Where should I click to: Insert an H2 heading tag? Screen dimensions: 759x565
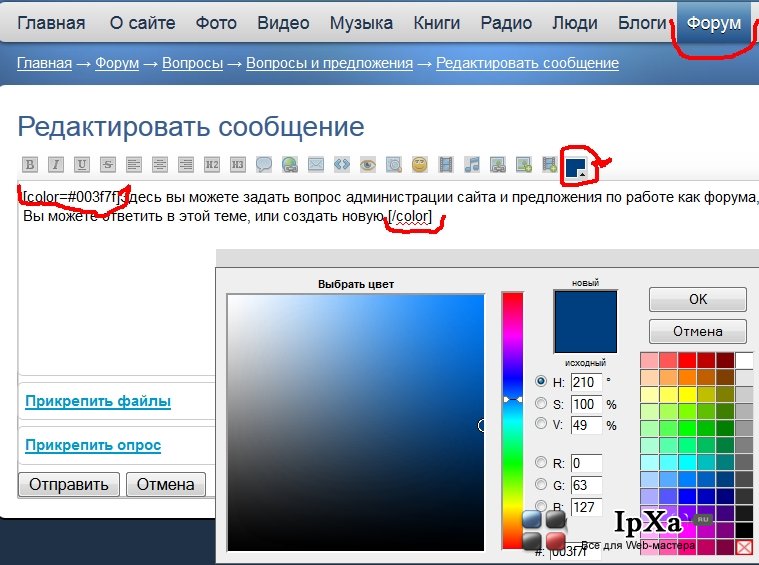pos(212,165)
